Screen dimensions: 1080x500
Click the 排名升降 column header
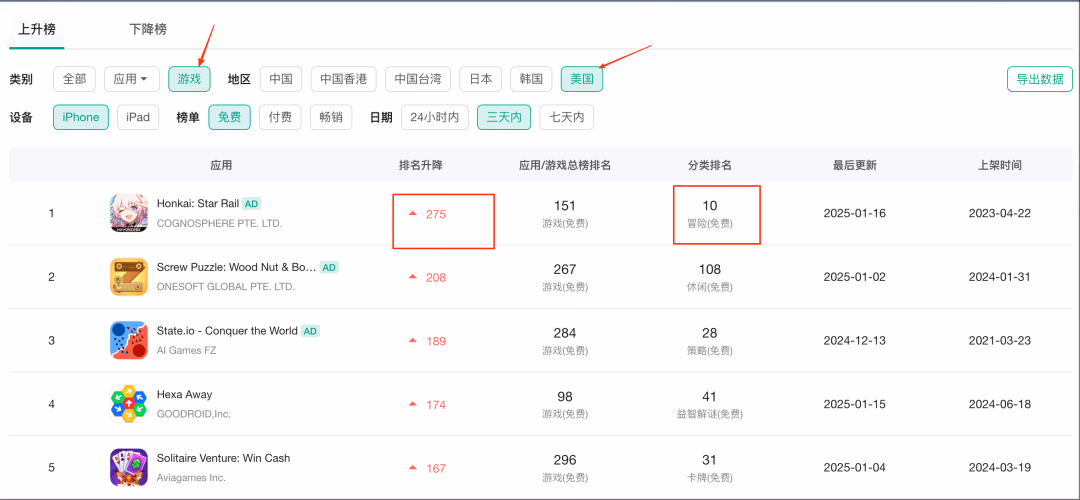click(421, 165)
